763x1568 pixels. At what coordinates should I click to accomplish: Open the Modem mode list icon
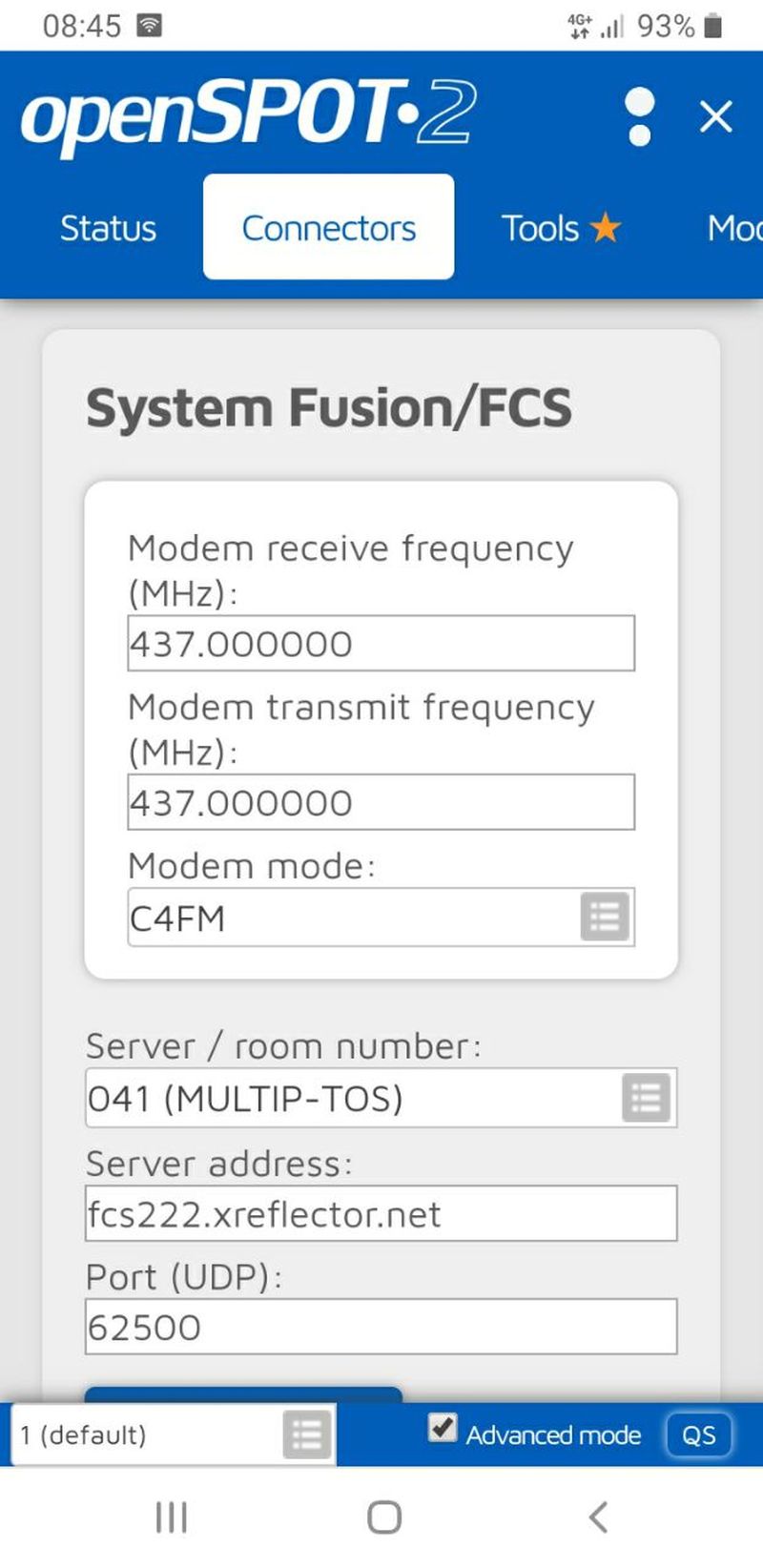pyautogui.click(x=605, y=918)
